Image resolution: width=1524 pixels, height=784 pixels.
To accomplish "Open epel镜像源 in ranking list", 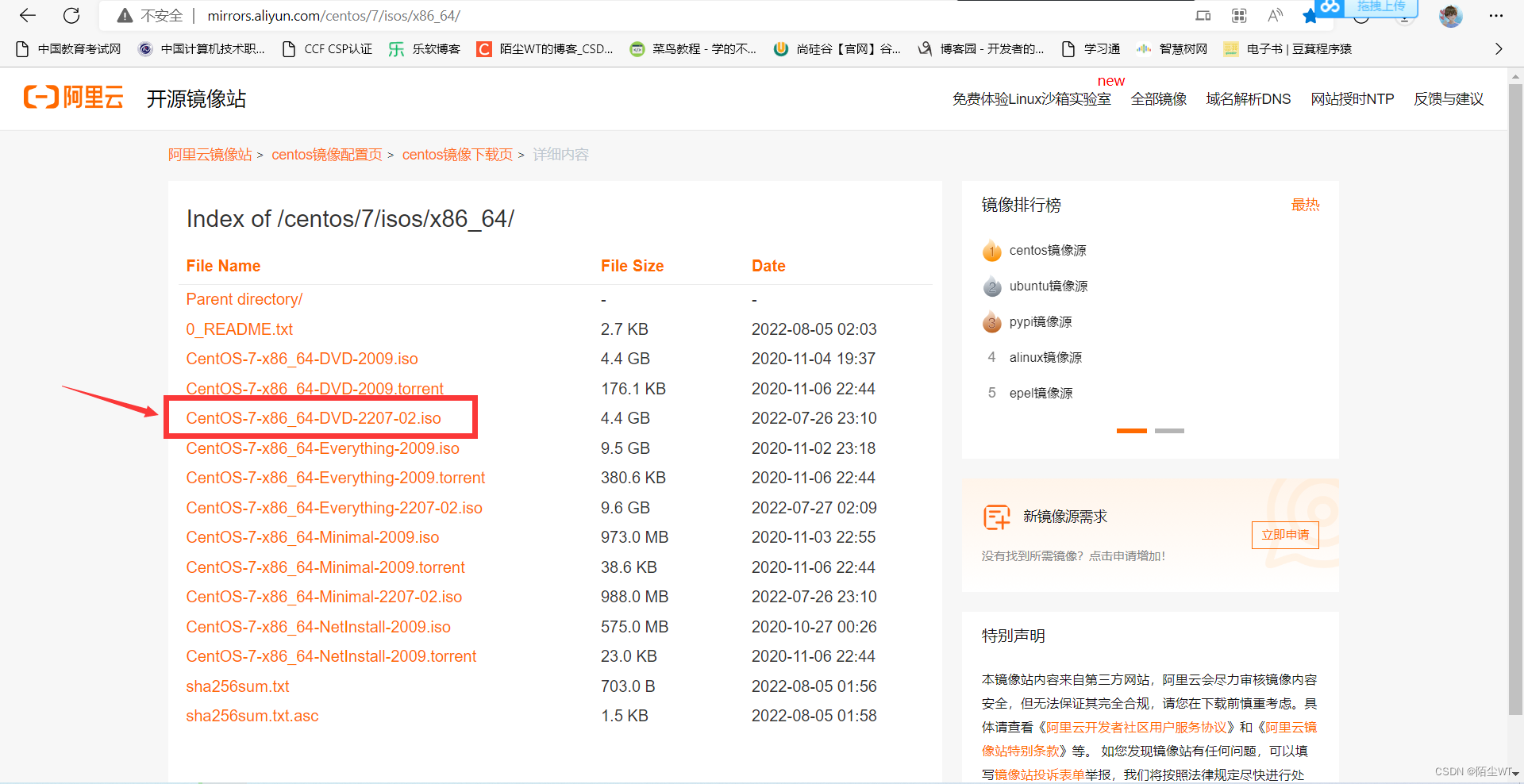I will click(1041, 394).
